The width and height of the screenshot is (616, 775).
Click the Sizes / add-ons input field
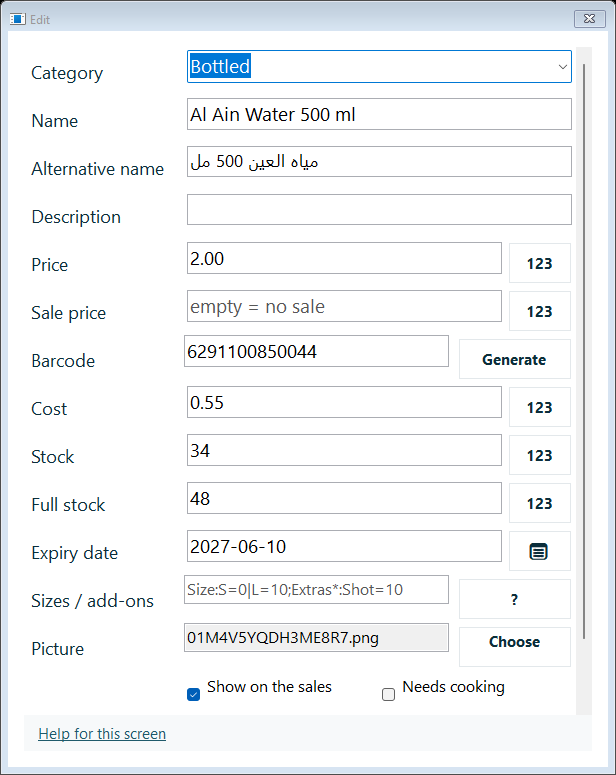point(316,589)
